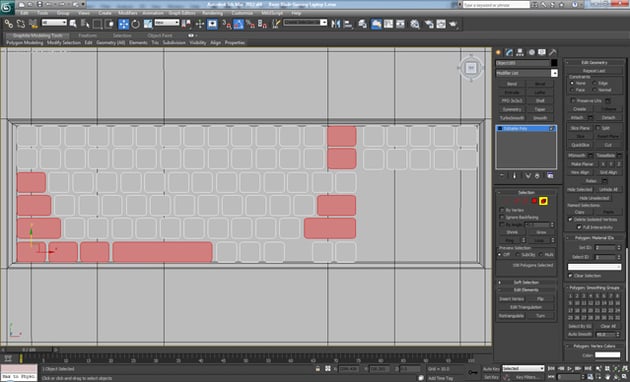Click the Detach button
The width and height of the screenshot is (630, 382).
point(608,118)
